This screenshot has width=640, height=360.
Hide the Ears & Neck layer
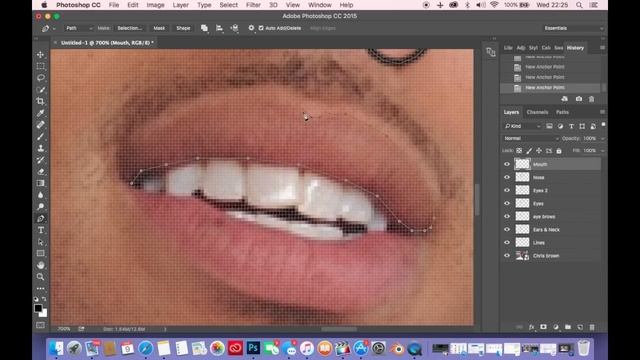pyautogui.click(x=507, y=229)
